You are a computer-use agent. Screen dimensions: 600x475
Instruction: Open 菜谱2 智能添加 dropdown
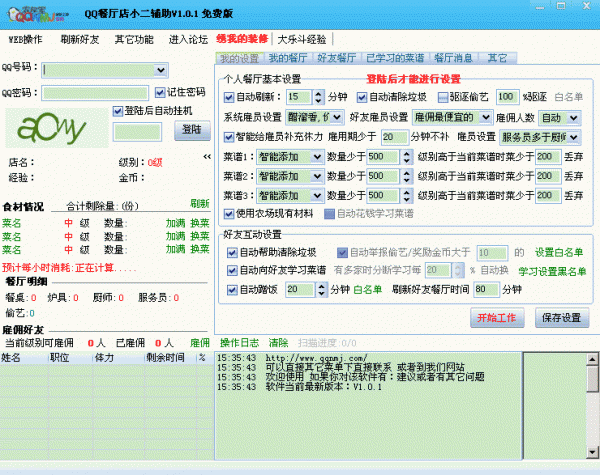pos(317,176)
